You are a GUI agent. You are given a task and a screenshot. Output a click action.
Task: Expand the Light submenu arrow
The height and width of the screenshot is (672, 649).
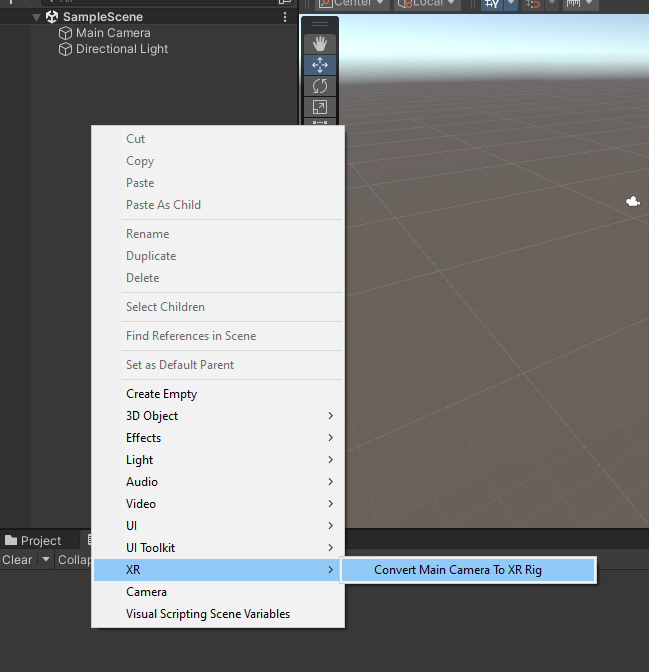tap(331, 460)
